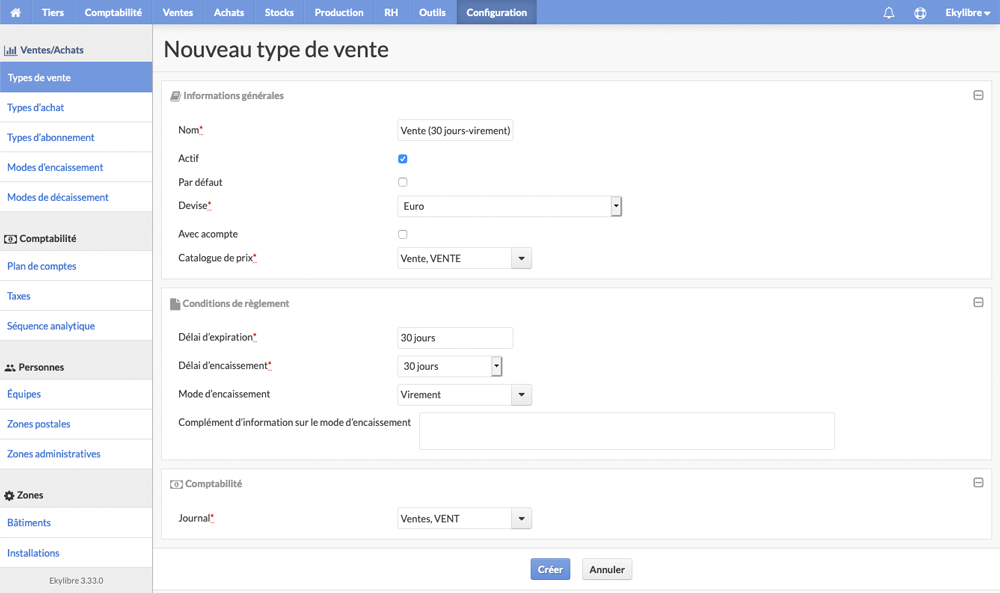Image resolution: width=1000 pixels, height=593 pixels.
Task: Open the Journal dropdown arrow
Action: pos(521,518)
